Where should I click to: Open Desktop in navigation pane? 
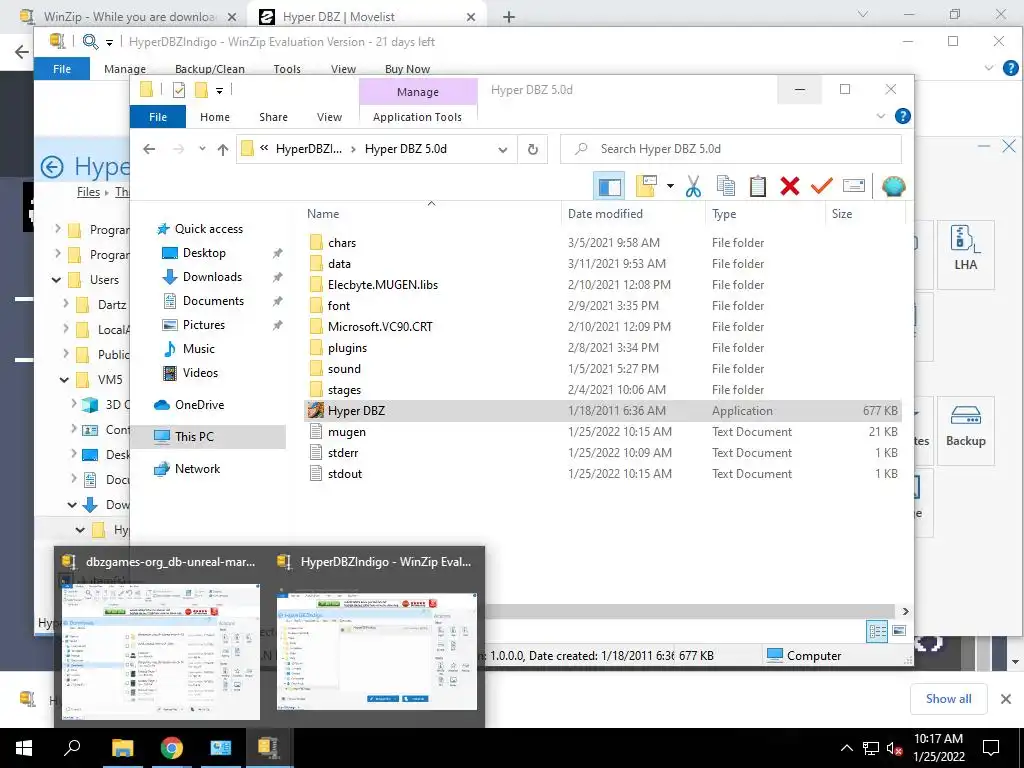click(x=204, y=253)
